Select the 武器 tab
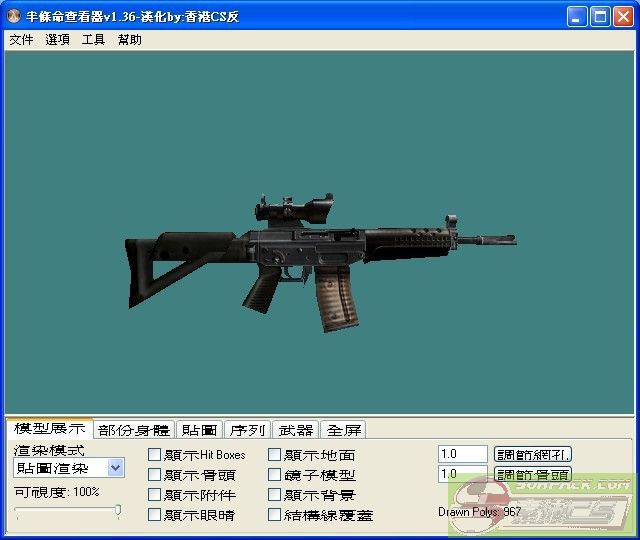 [x=296, y=430]
